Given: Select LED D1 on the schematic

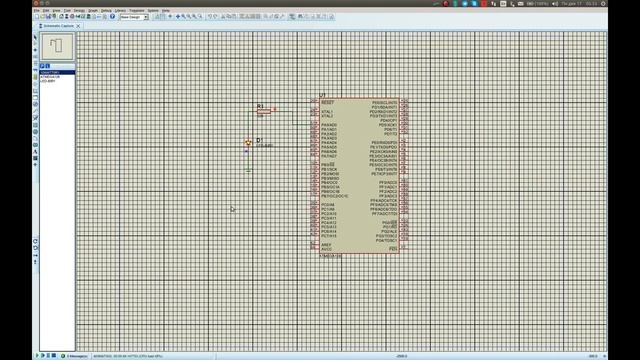Looking at the screenshot, I should pyautogui.click(x=248, y=142).
